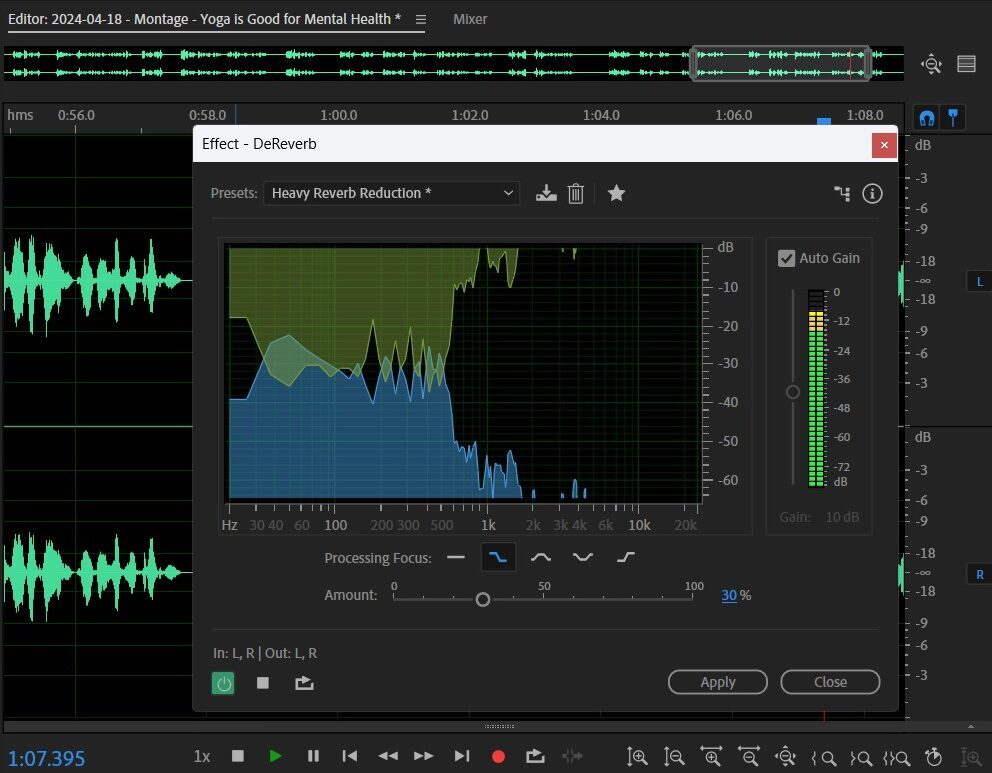Pause playback in transport bar

tap(313, 756)
